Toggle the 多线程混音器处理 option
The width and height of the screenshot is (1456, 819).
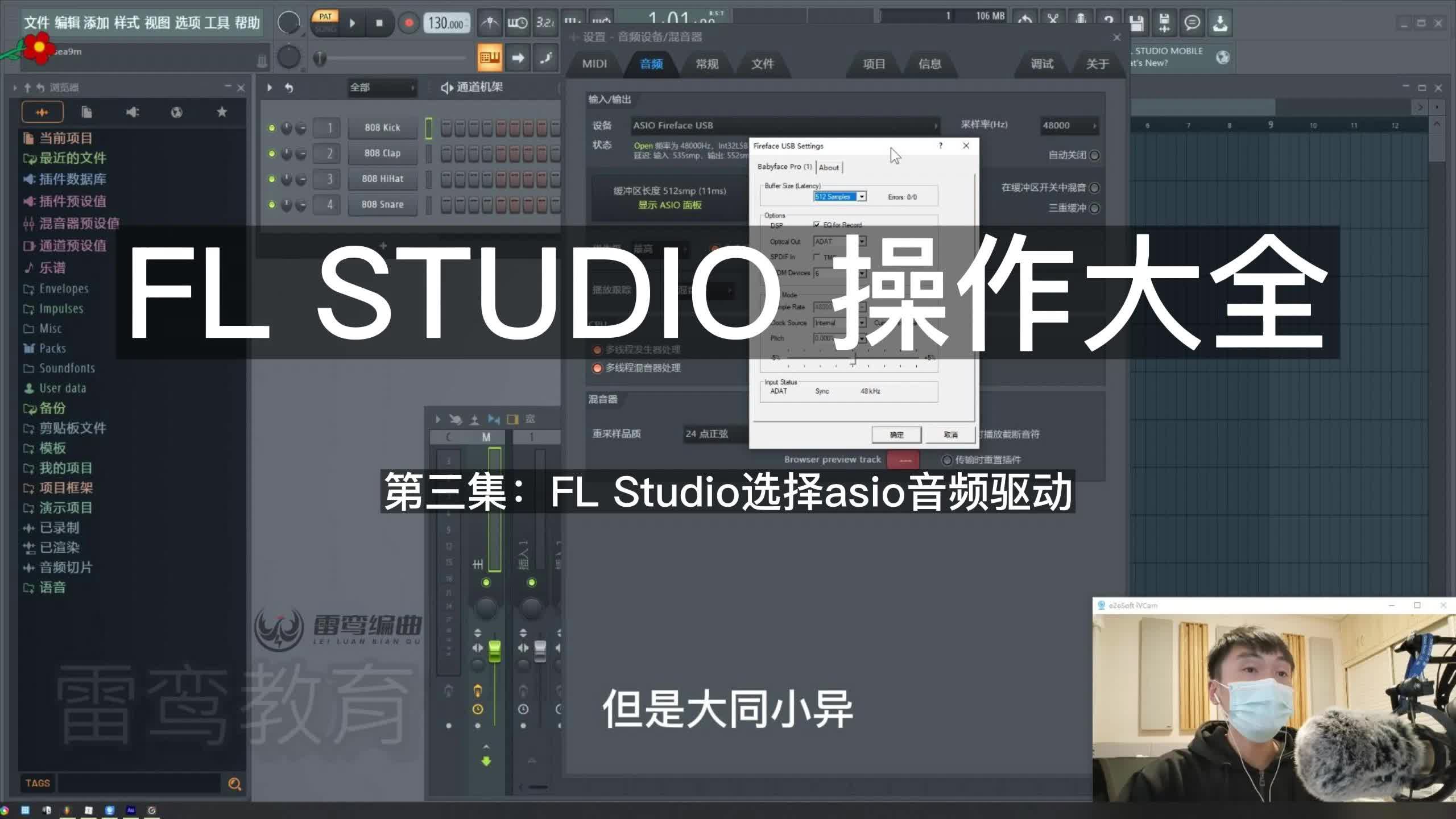[597, 368]
